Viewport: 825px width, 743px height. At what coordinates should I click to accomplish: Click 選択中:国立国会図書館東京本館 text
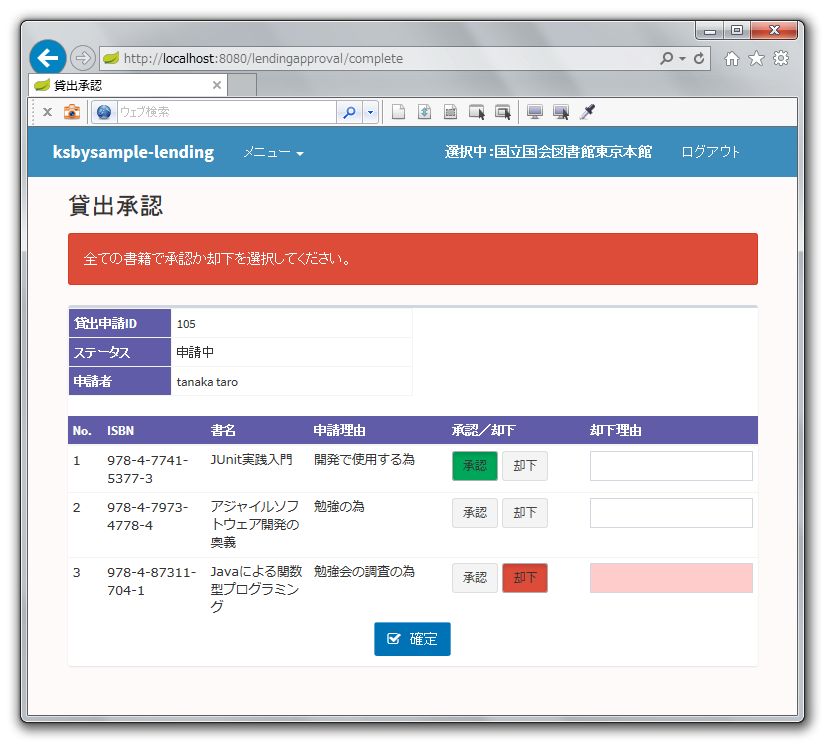pyautogui.click(x=548, y=152)
